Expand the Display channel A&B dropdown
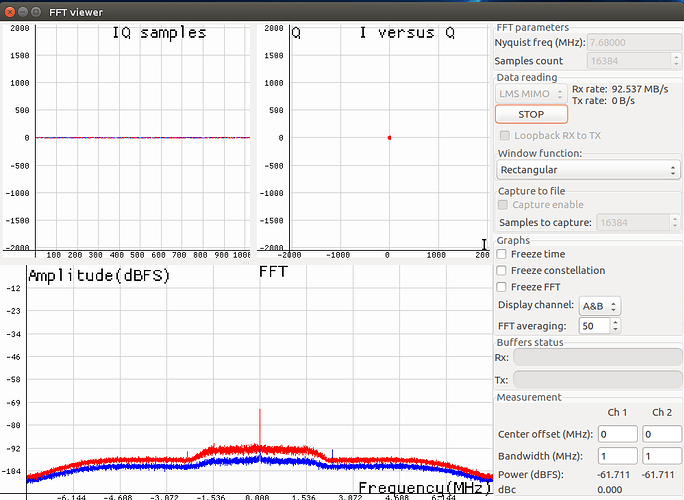684x500 pixels. [600, 305]
